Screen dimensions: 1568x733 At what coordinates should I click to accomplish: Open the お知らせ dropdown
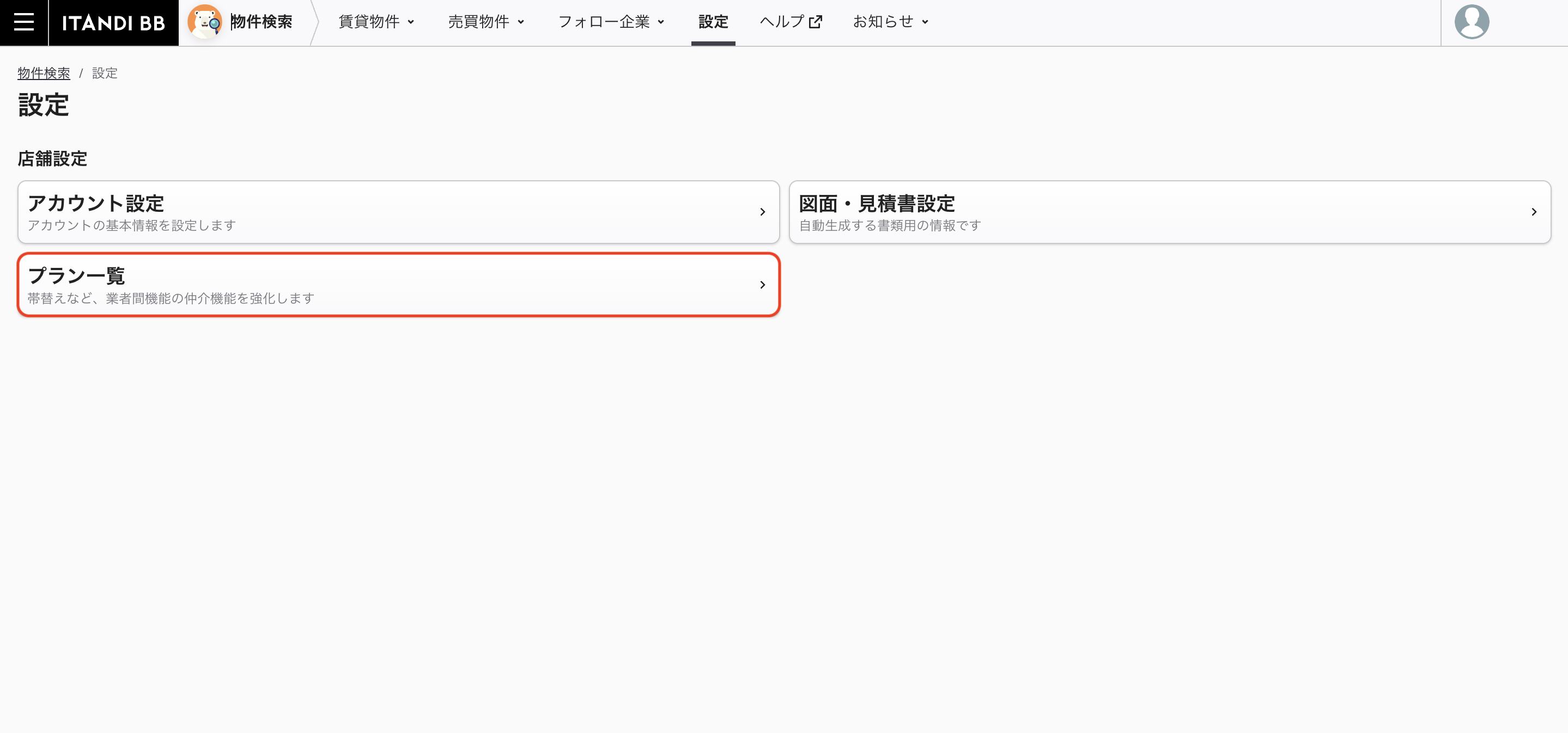891,22
